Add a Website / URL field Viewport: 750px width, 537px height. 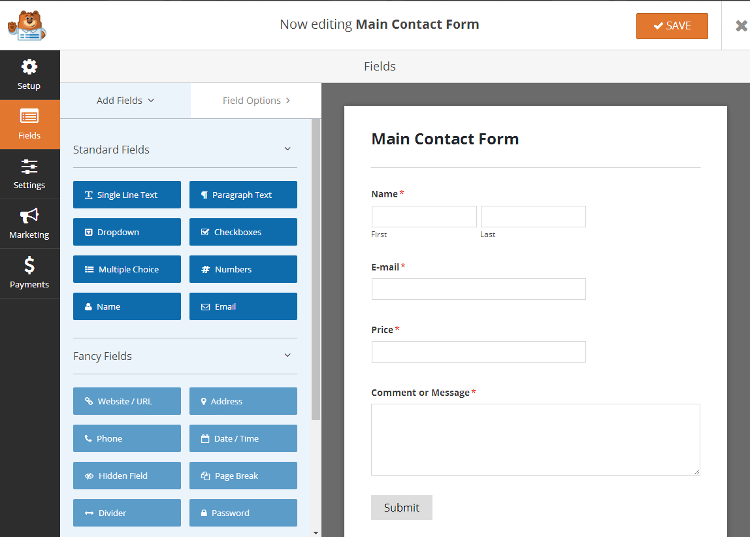[127, 401]
